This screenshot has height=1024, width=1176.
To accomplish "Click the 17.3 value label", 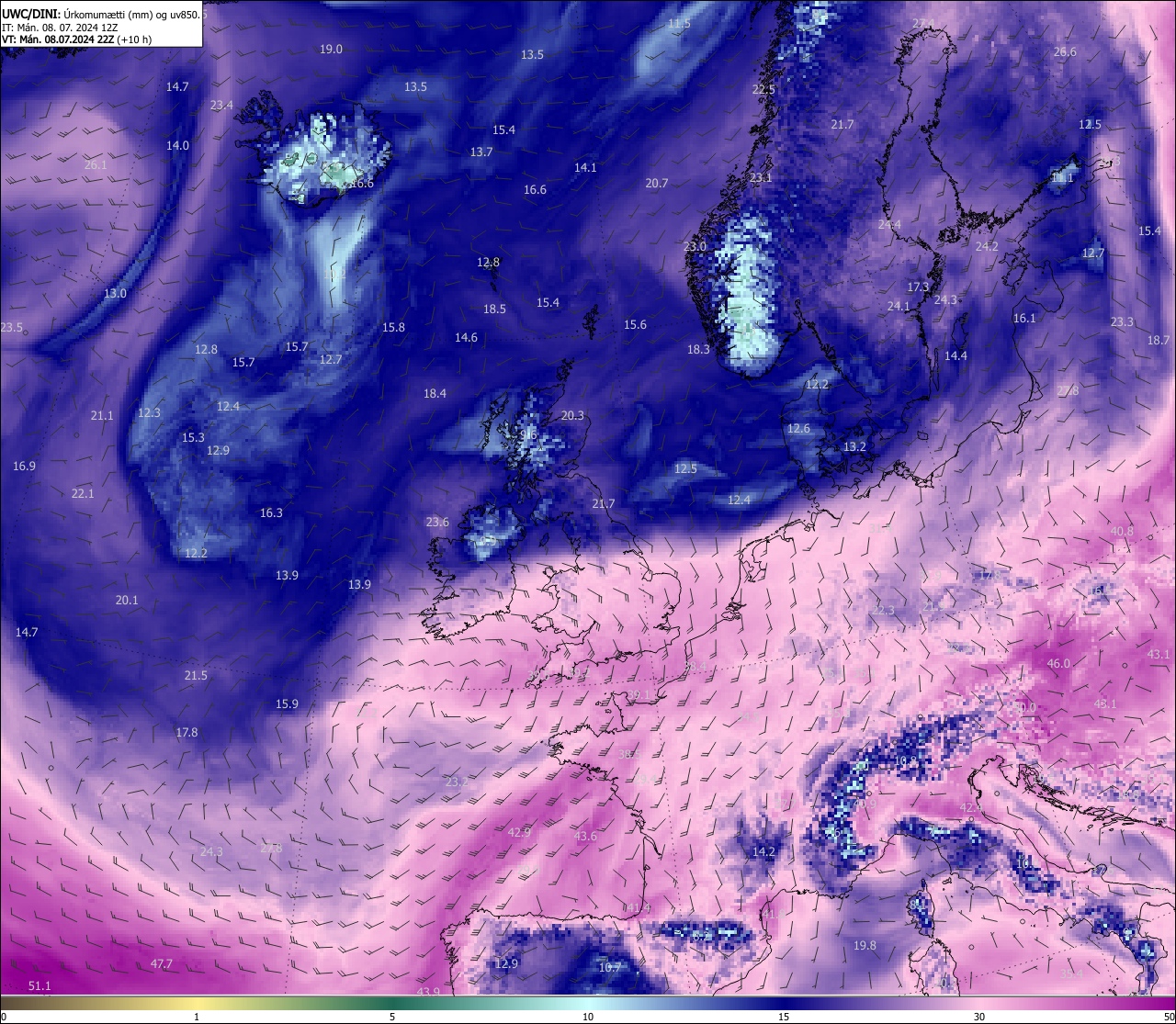I will point(918,287).
